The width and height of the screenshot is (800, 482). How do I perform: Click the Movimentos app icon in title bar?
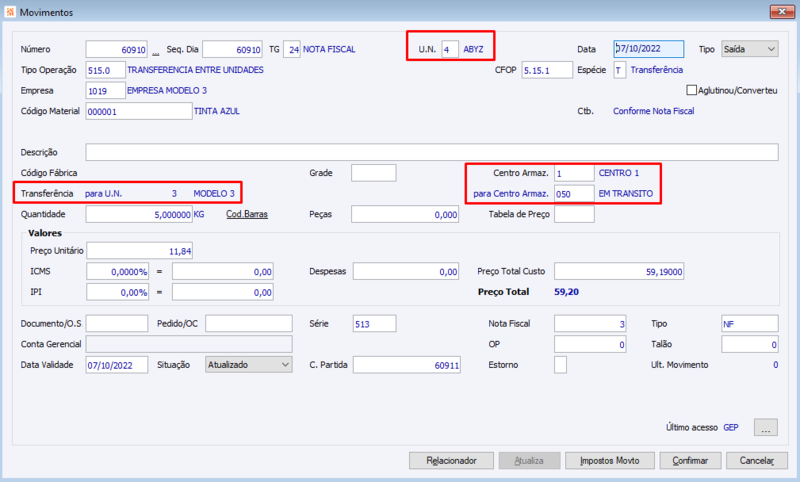(x=10, y=12)
